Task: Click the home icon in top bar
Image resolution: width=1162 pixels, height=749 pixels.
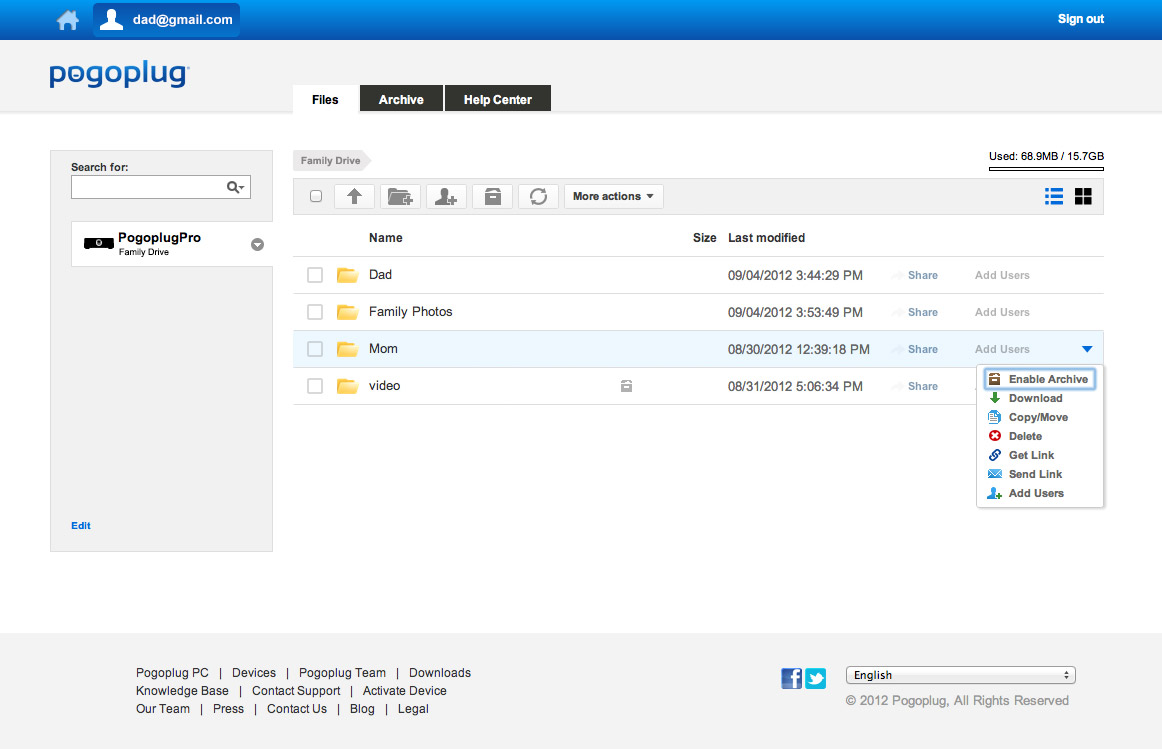Action: pyautogui.click(x=68, y=20)
